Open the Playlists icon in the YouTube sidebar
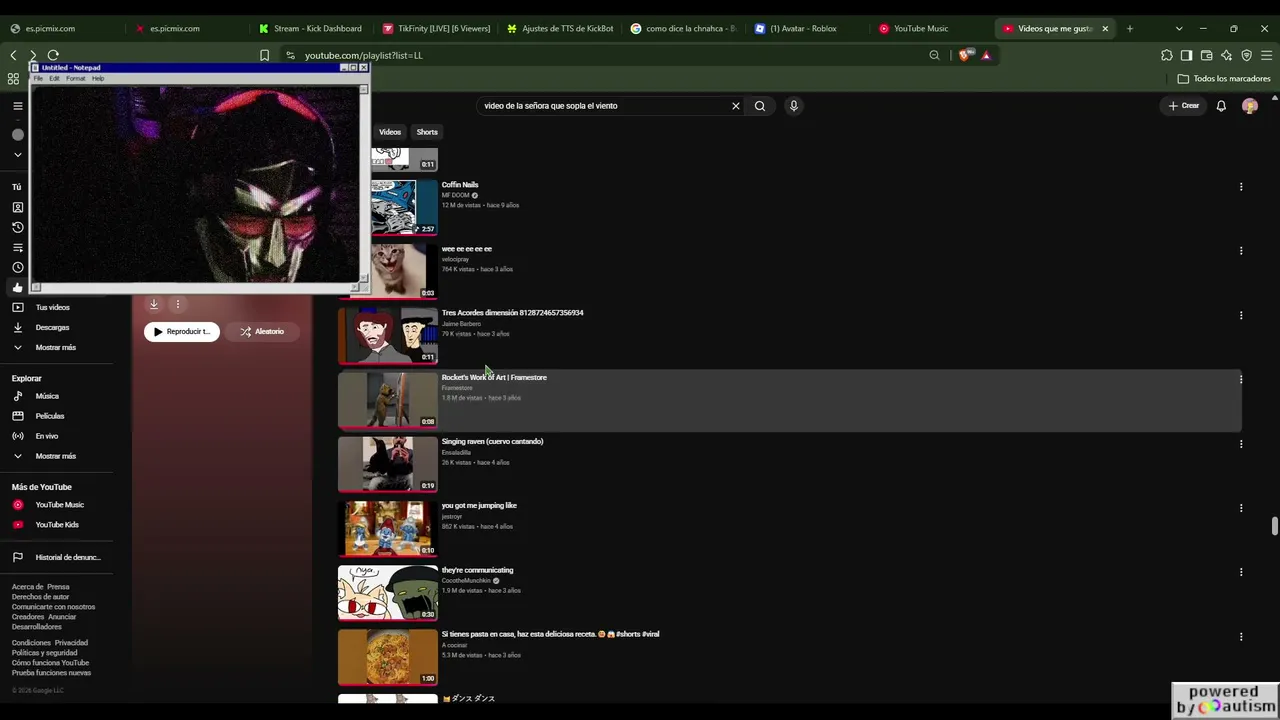This screenshot has height=720, width=1280. coord(17,247)
